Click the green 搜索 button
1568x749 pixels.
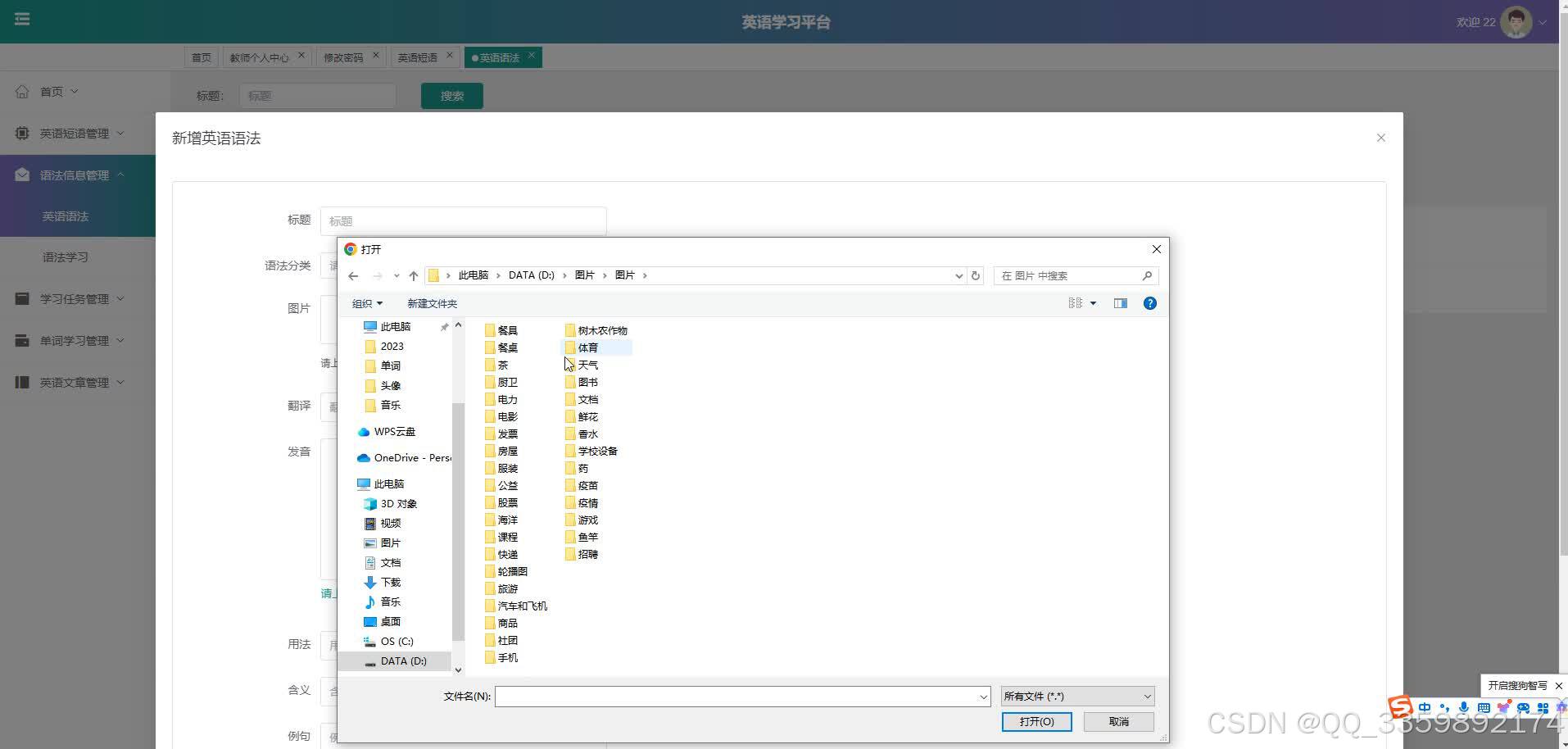(x=452, y=96)
